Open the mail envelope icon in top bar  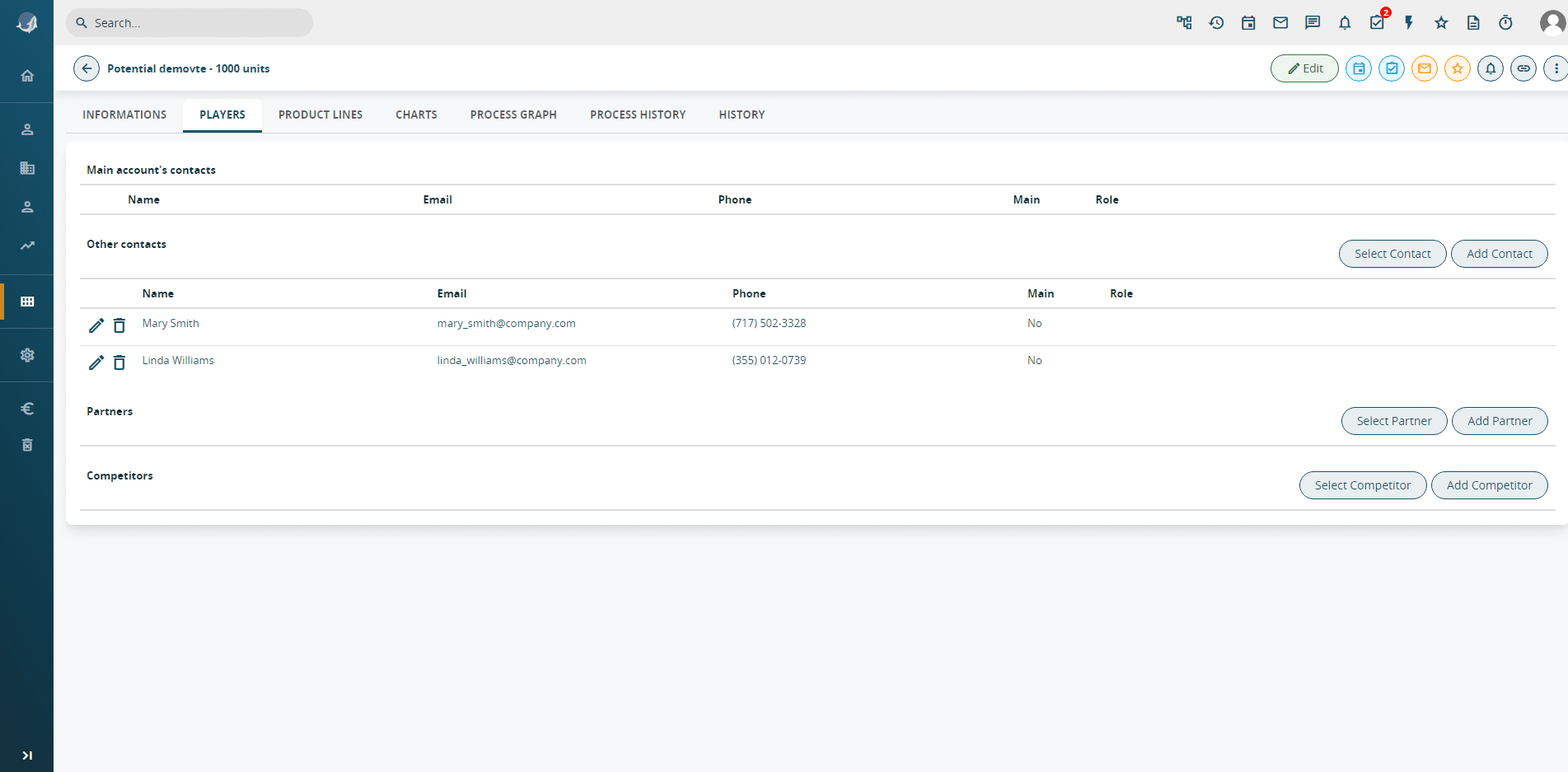point(1280,23)
